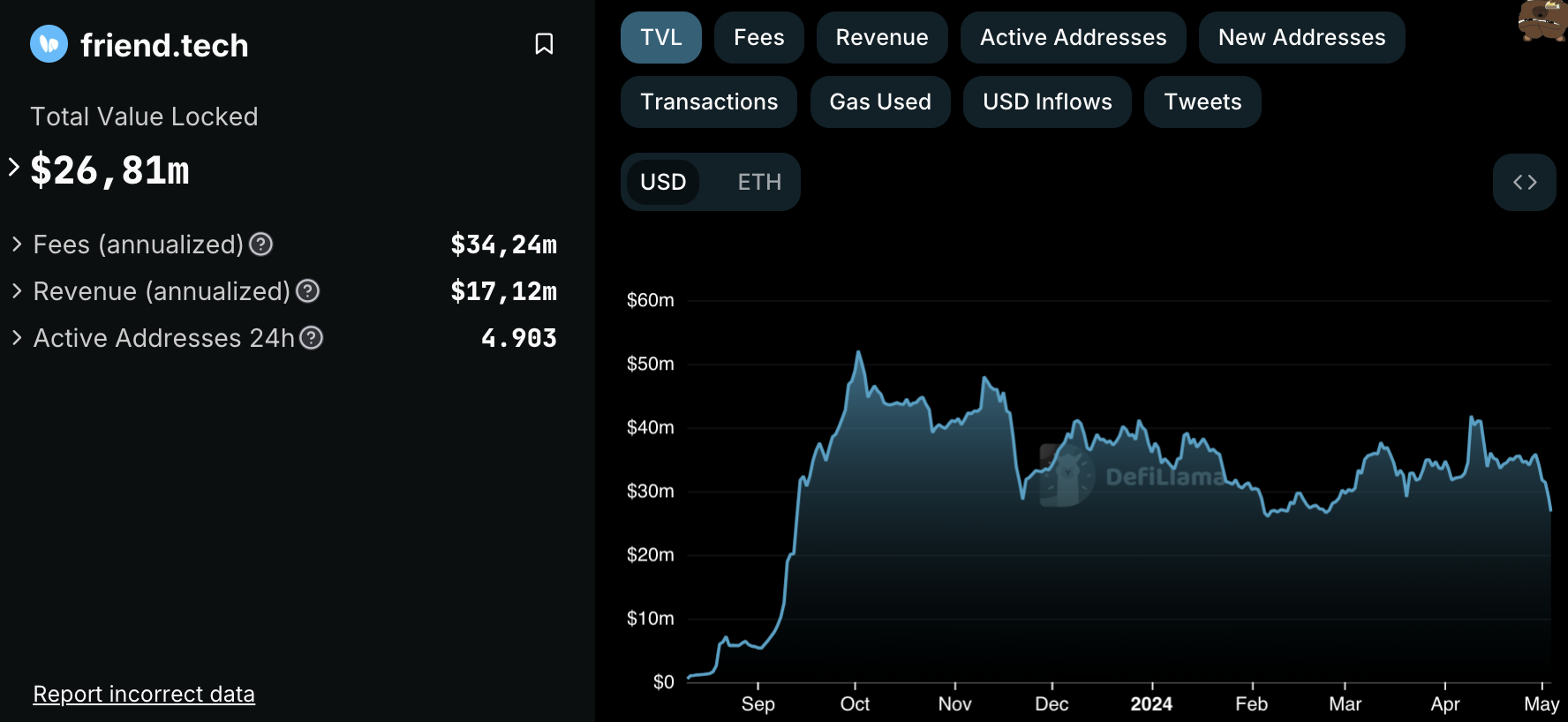Viewport: 1568px width, 722px height.
Task: Click the $34,24m fees value
Action: coord(503,244)
